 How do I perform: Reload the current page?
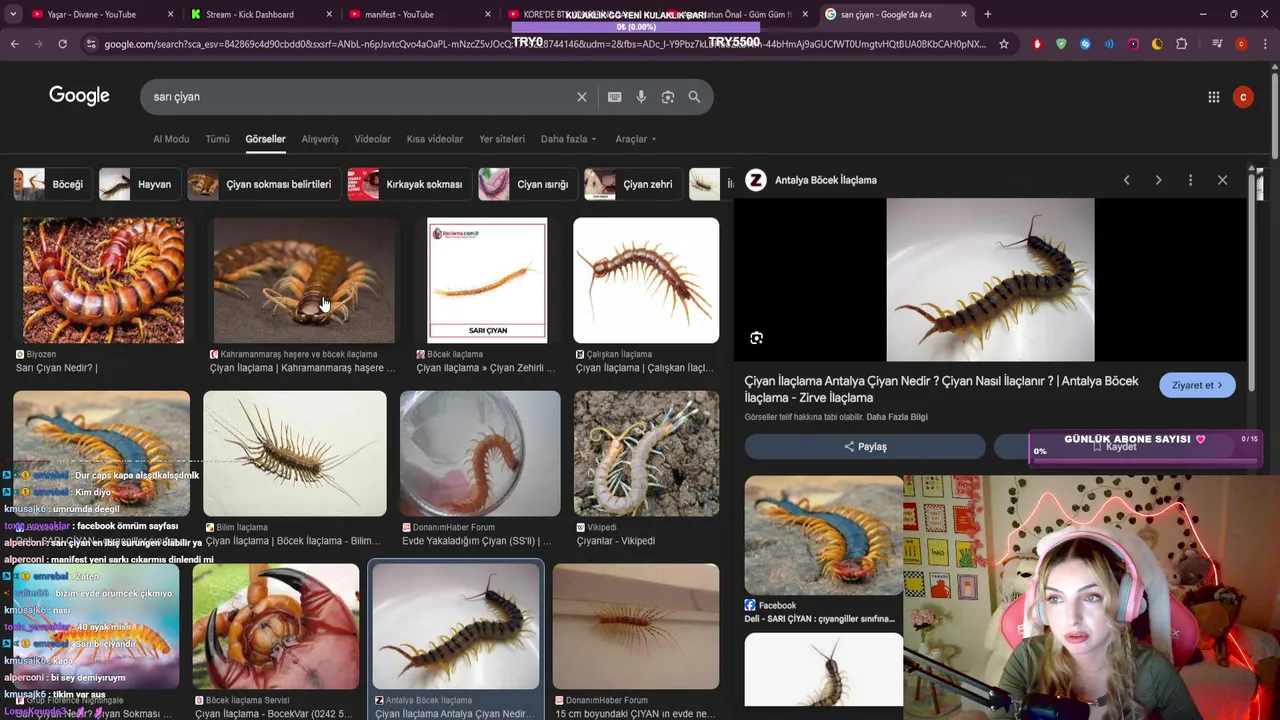[62, 44]
